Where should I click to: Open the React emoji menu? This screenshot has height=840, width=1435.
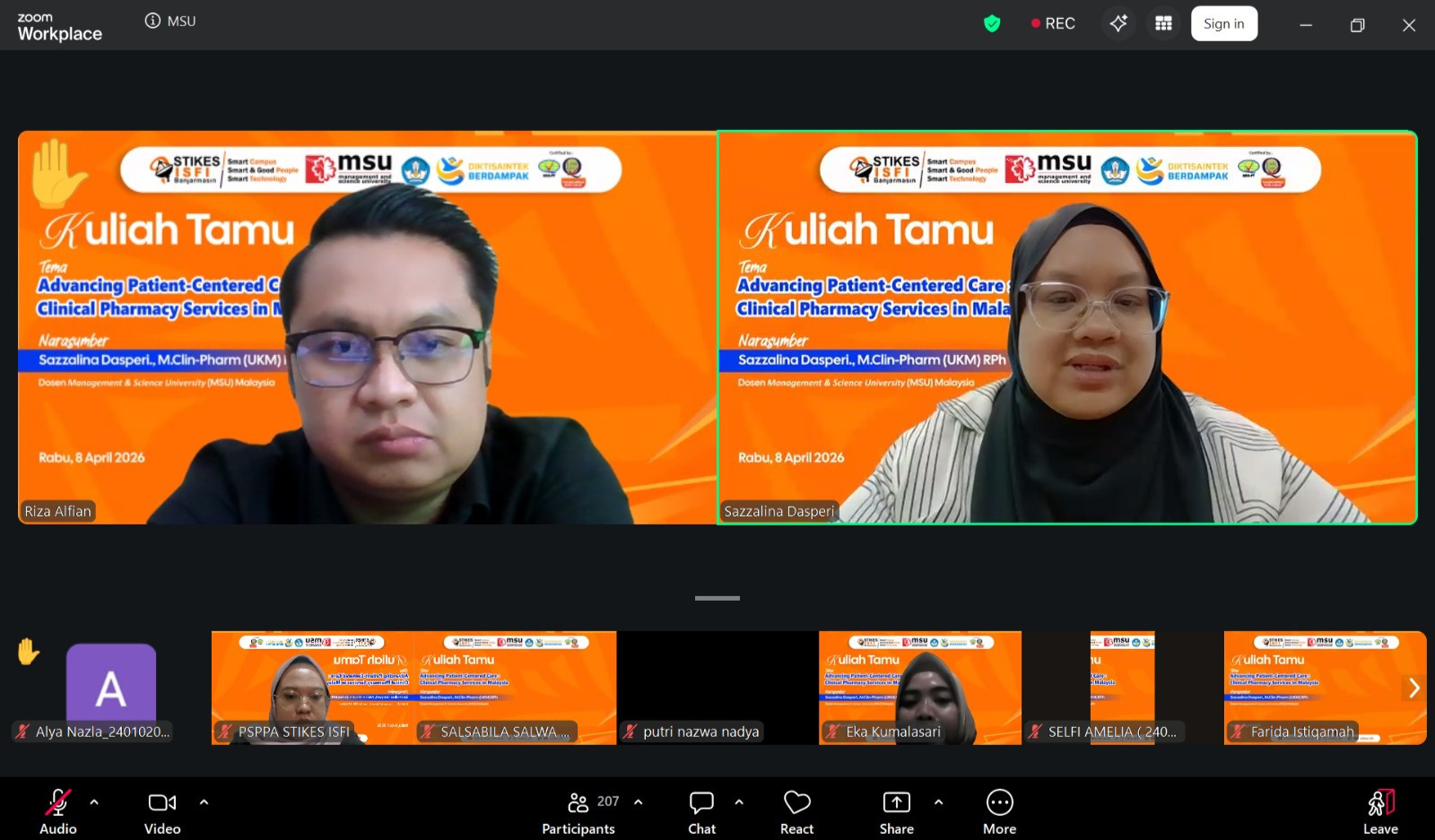[796, 812]
